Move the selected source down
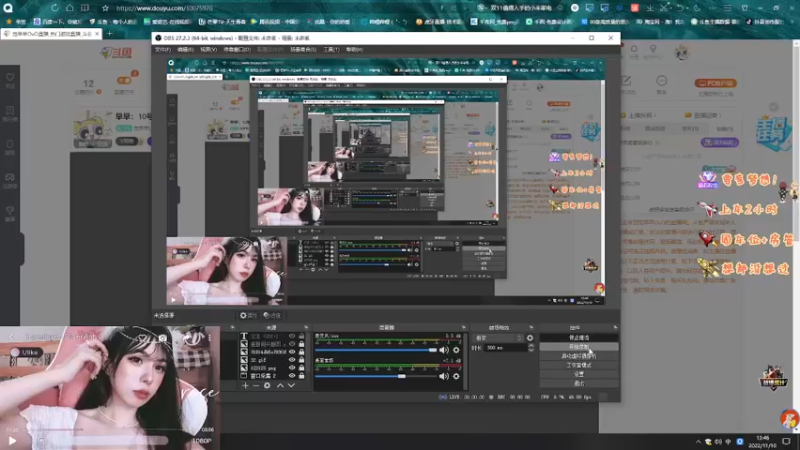 click(x=291, y=386)
